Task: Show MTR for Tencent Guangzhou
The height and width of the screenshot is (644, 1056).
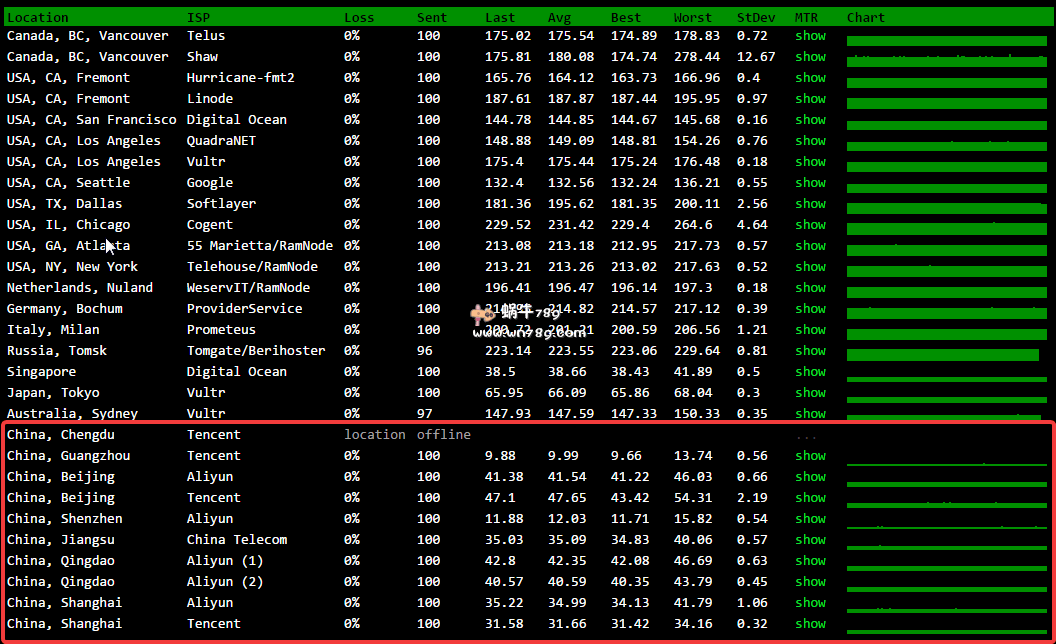Action: 810,456
